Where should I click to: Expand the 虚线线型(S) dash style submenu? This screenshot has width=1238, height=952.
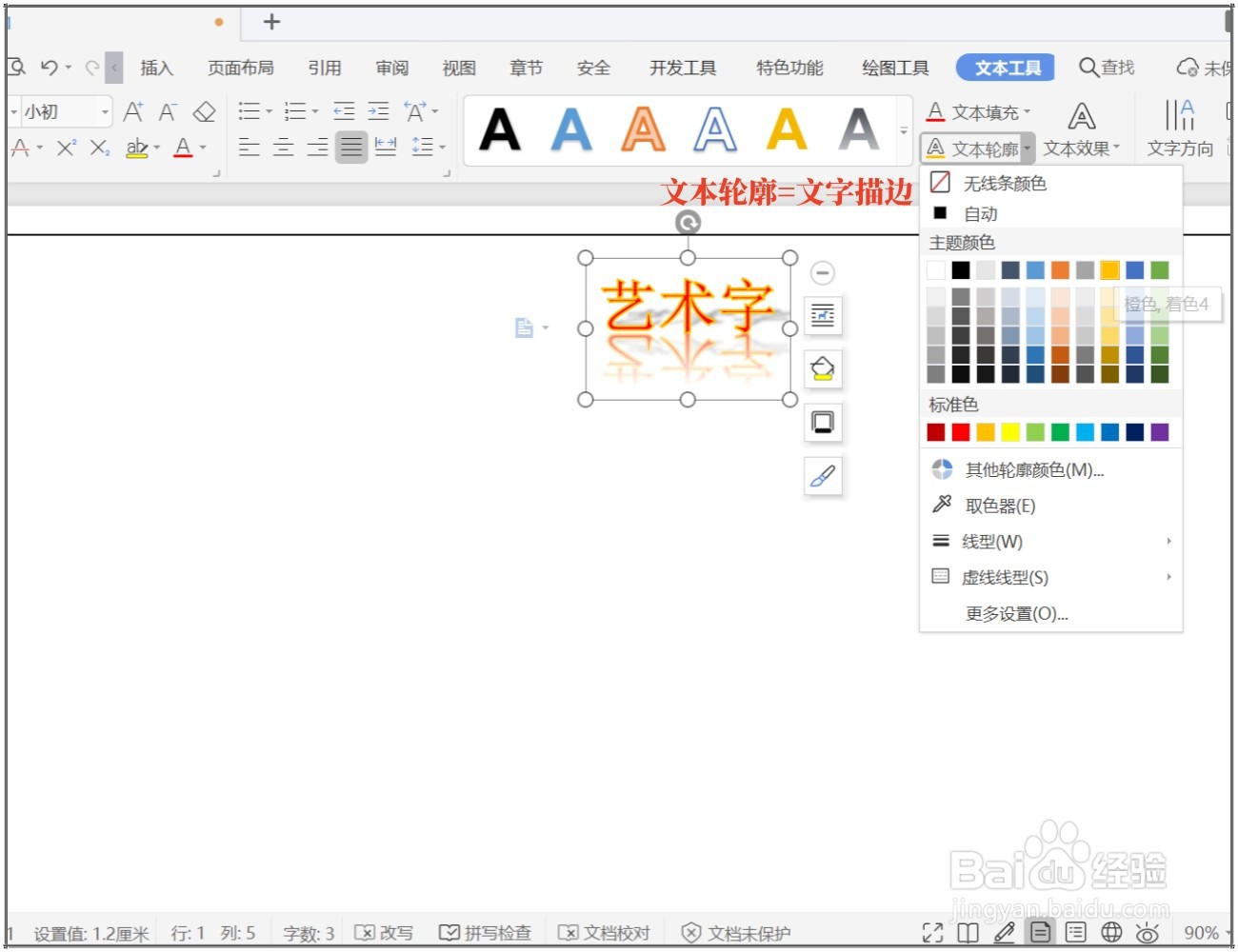tap(1050, 577)
